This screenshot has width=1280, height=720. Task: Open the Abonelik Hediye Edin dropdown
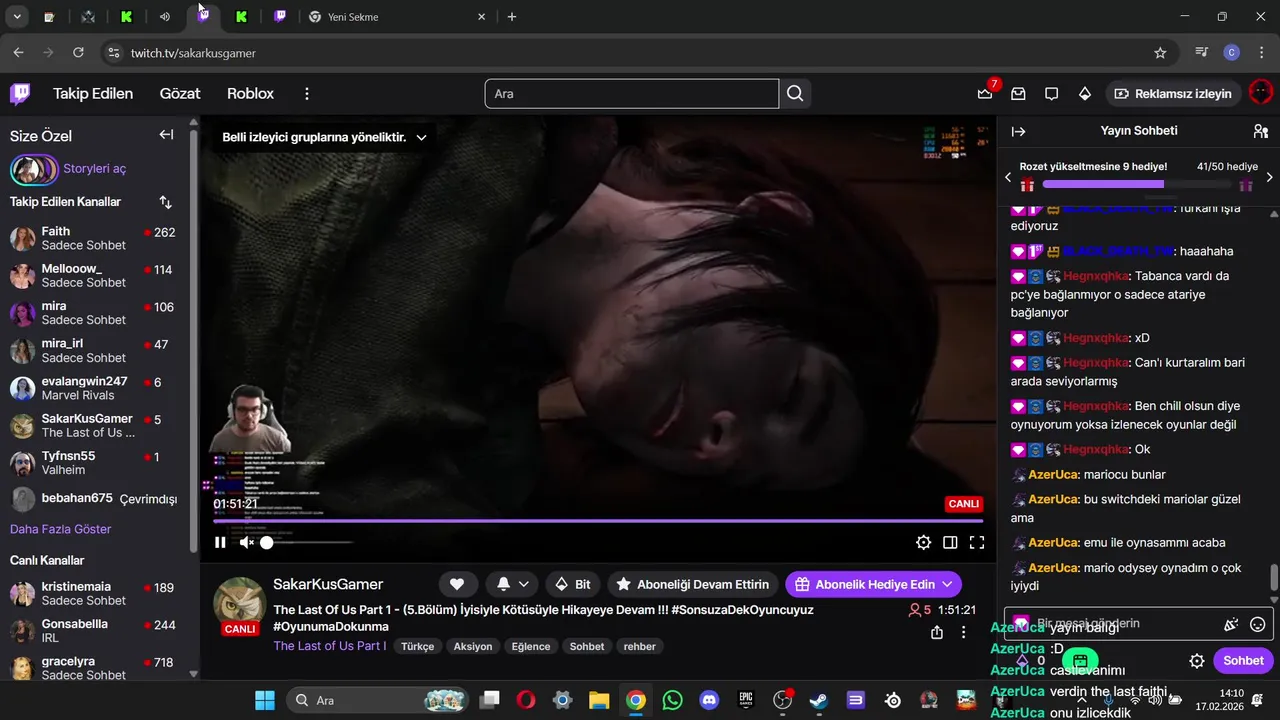[x=873, y=584]
